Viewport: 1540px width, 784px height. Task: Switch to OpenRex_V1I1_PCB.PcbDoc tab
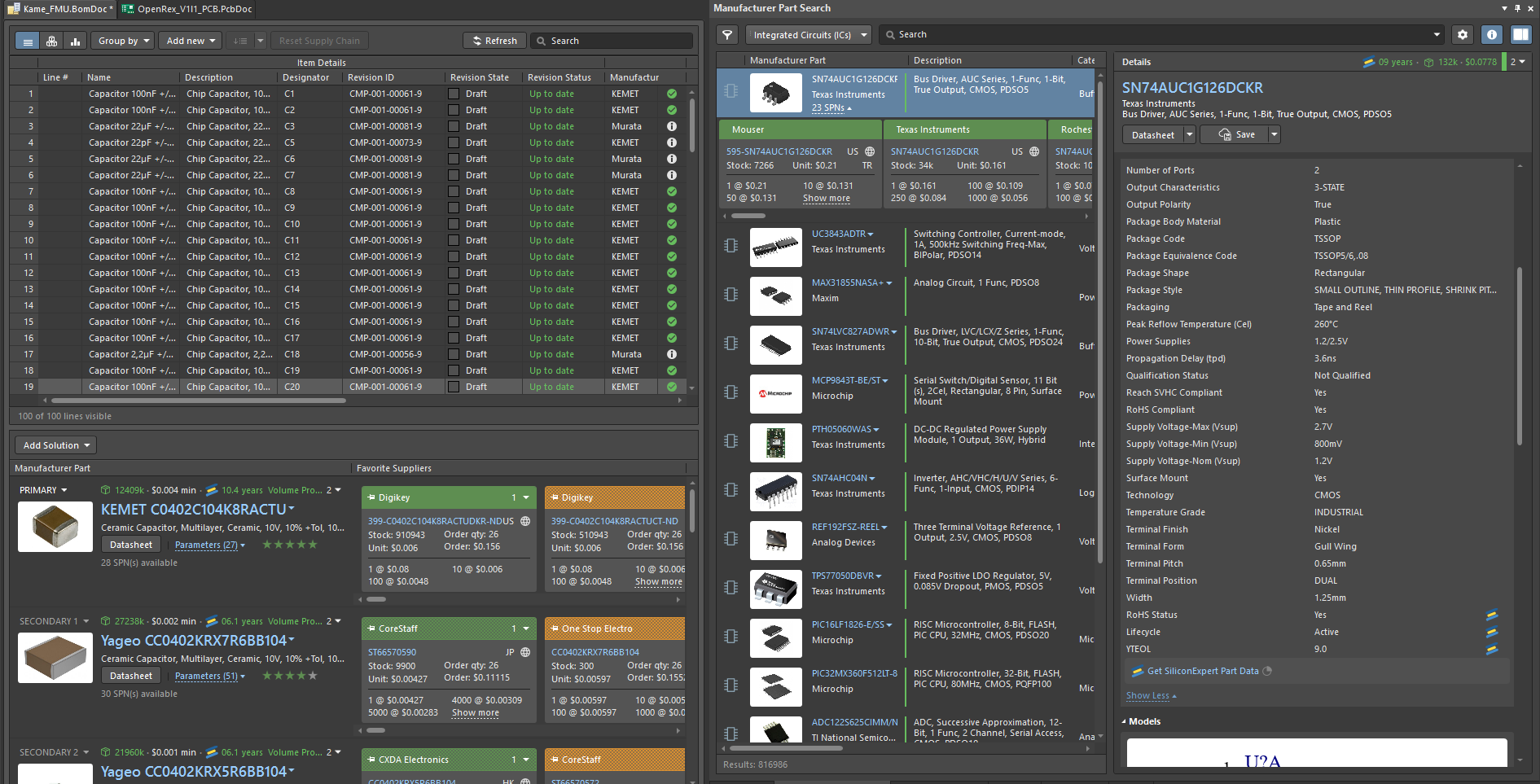point(188,9)
